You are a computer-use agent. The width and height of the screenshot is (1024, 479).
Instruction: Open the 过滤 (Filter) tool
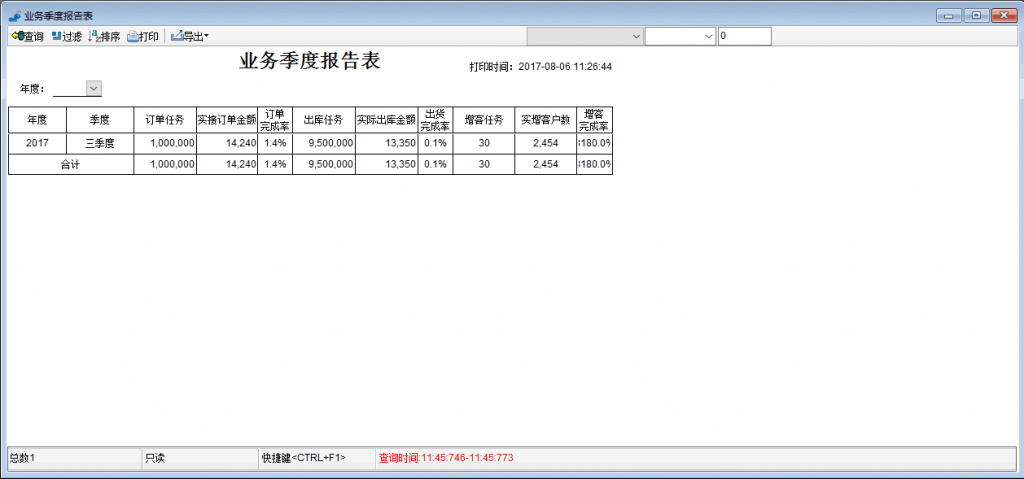pyautogui.click(x=67, y=36)
